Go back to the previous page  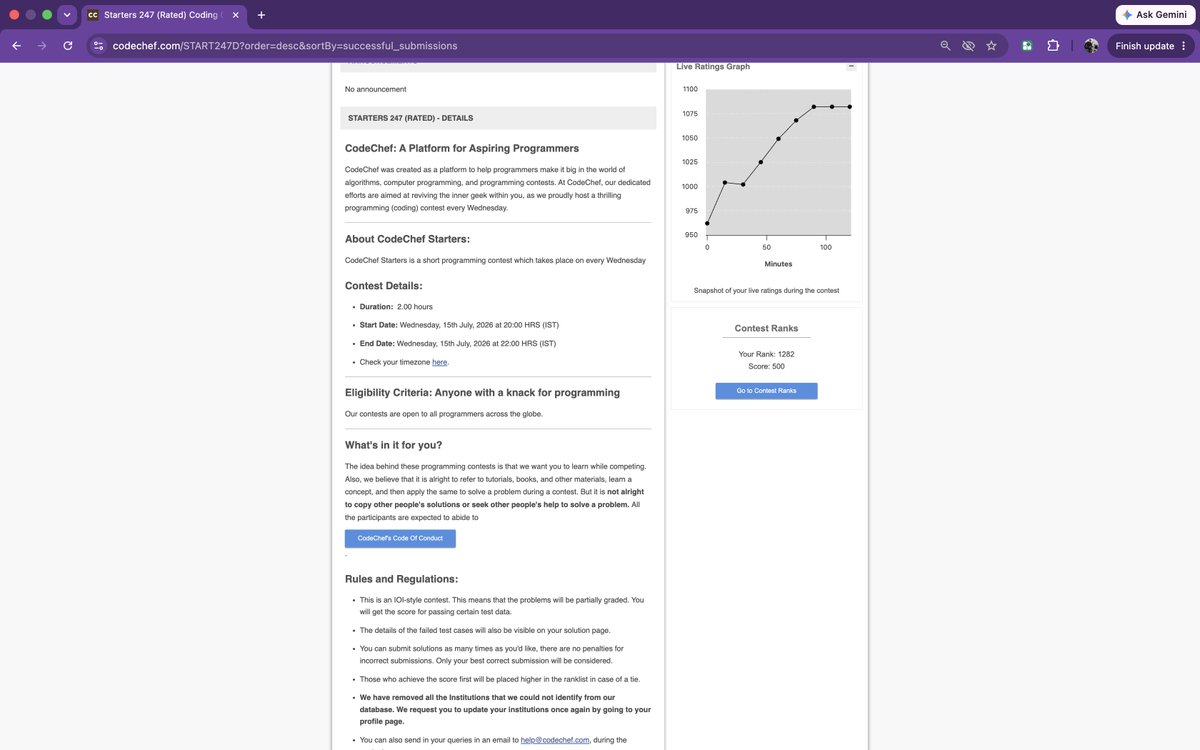coord(16,46)
